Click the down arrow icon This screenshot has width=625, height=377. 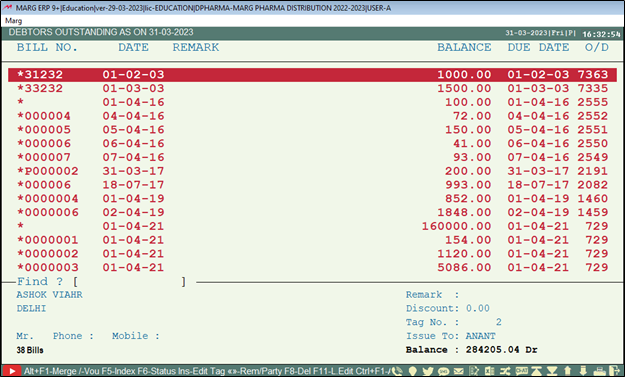point(583,371)
